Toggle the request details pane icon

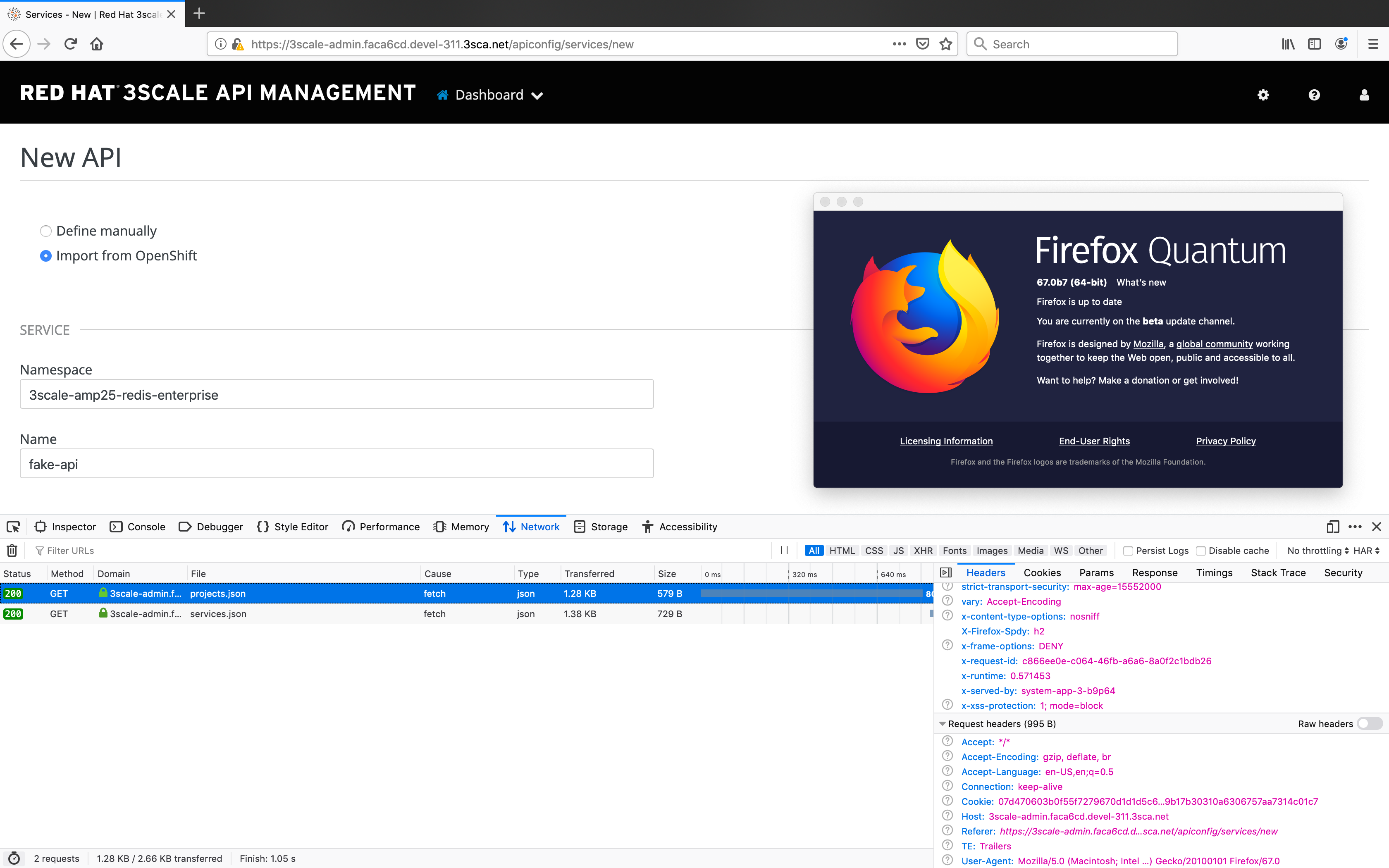(x=946, y=572)
